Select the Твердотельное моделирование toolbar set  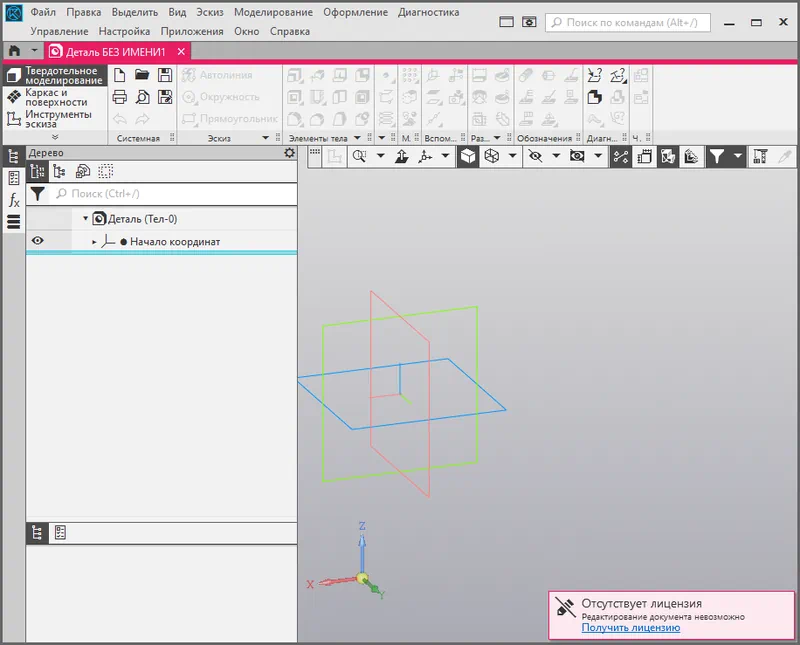pyautogui.click(x=55, y=76)
